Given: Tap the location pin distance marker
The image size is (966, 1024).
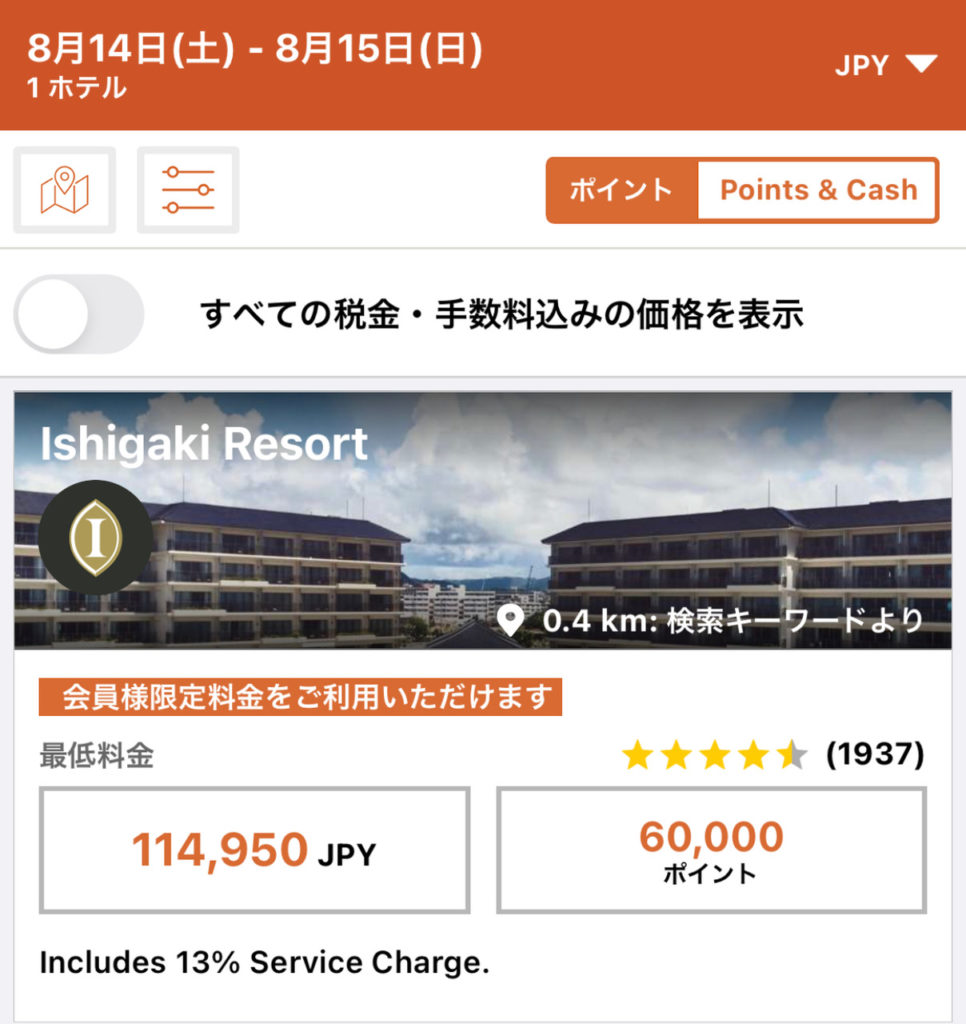Looking at the screenshot, I should 511,621.
